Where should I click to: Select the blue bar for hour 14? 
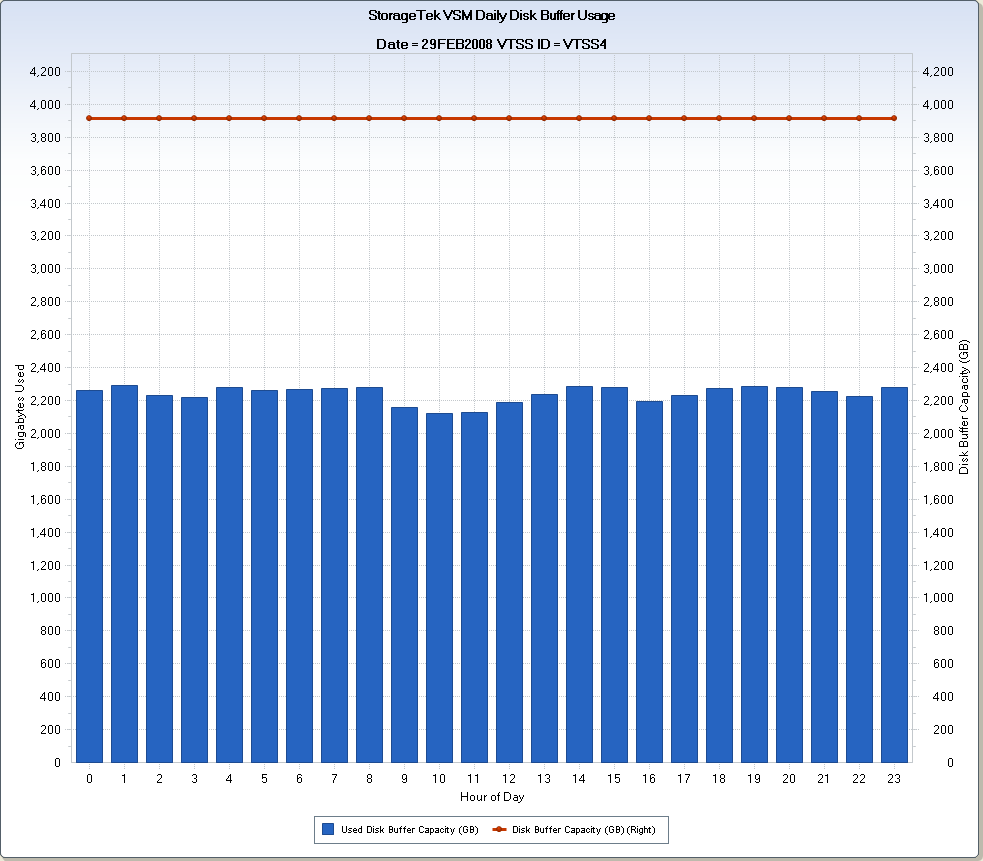tap(579, 574)
